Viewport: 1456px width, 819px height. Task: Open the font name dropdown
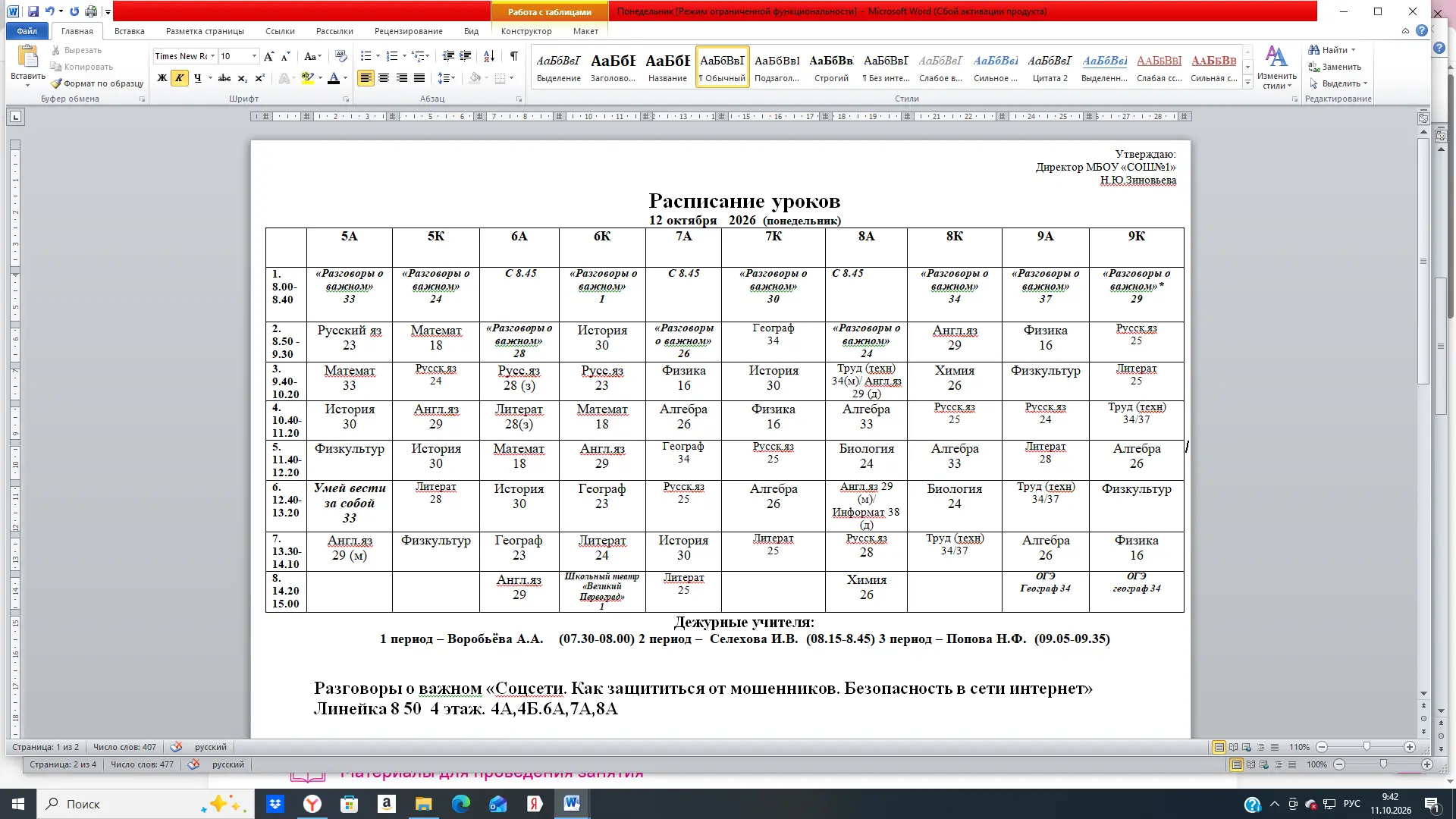click(x=213, y=56)
